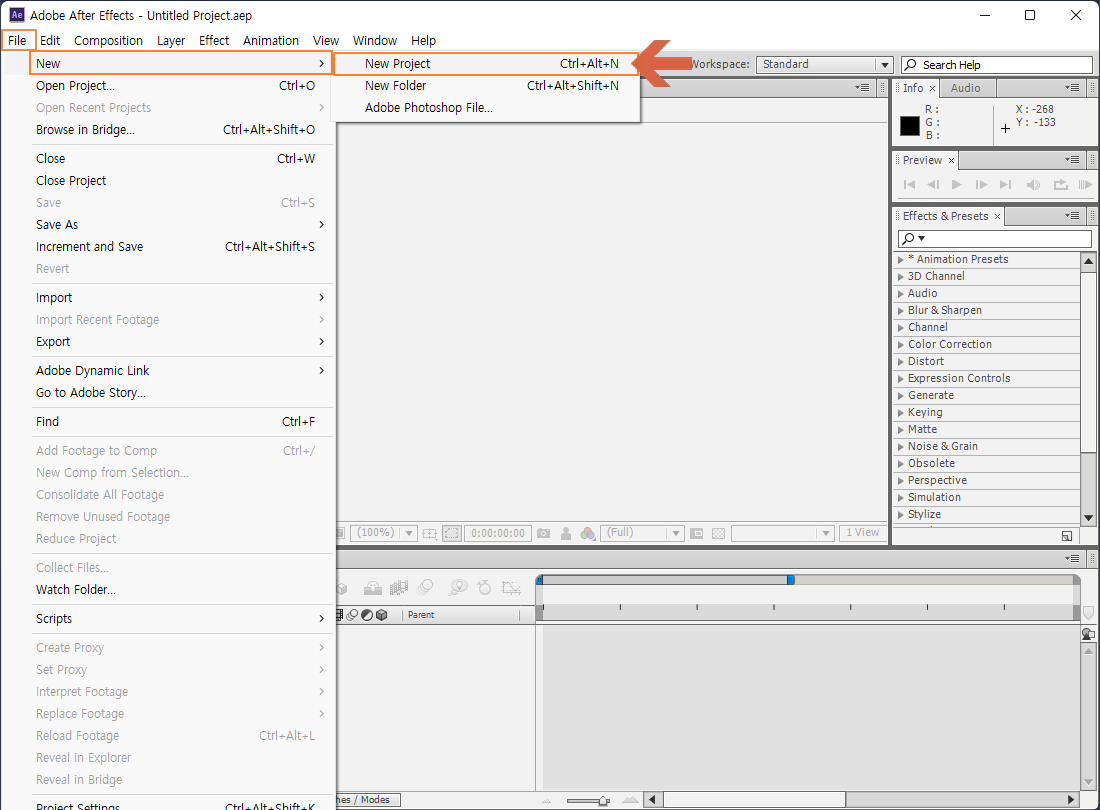Click the Last Frame button in Preview
Screen dimensions: 1100x810
pos(1005,184)
